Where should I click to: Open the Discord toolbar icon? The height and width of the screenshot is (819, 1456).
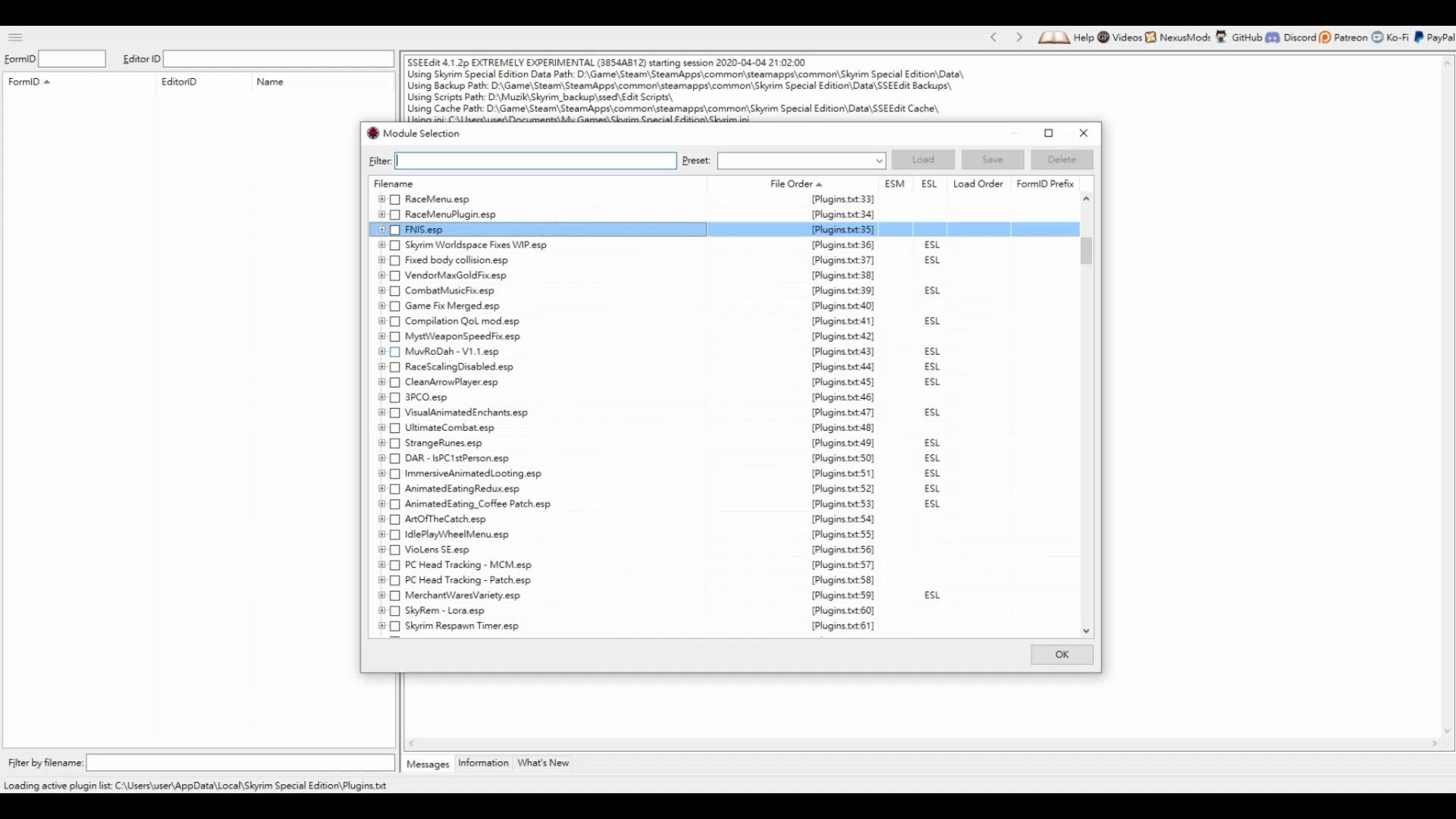pos(1272,37)
